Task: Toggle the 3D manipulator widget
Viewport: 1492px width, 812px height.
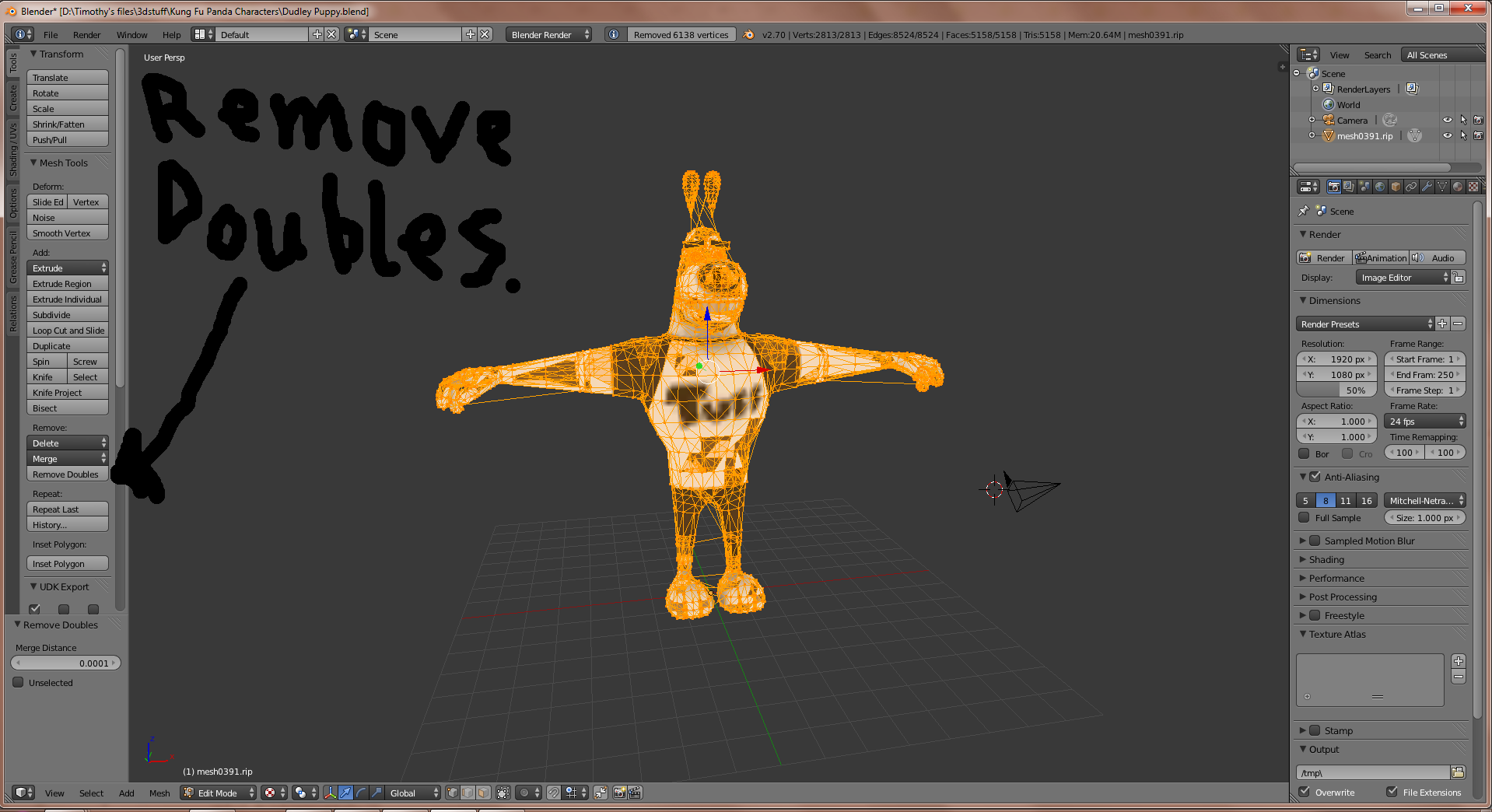Action: [x=330, y=793]
